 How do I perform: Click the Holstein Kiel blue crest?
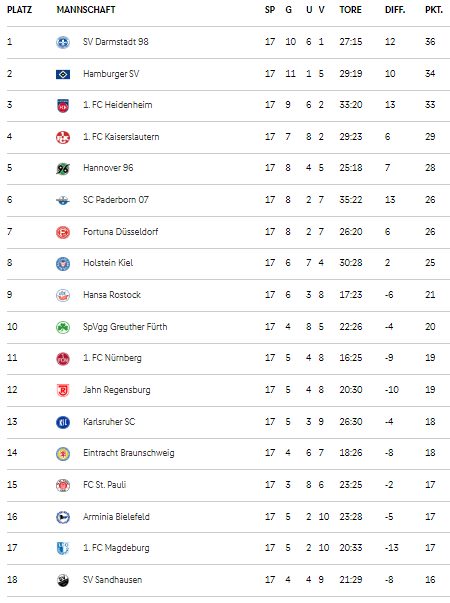(63, 263)
